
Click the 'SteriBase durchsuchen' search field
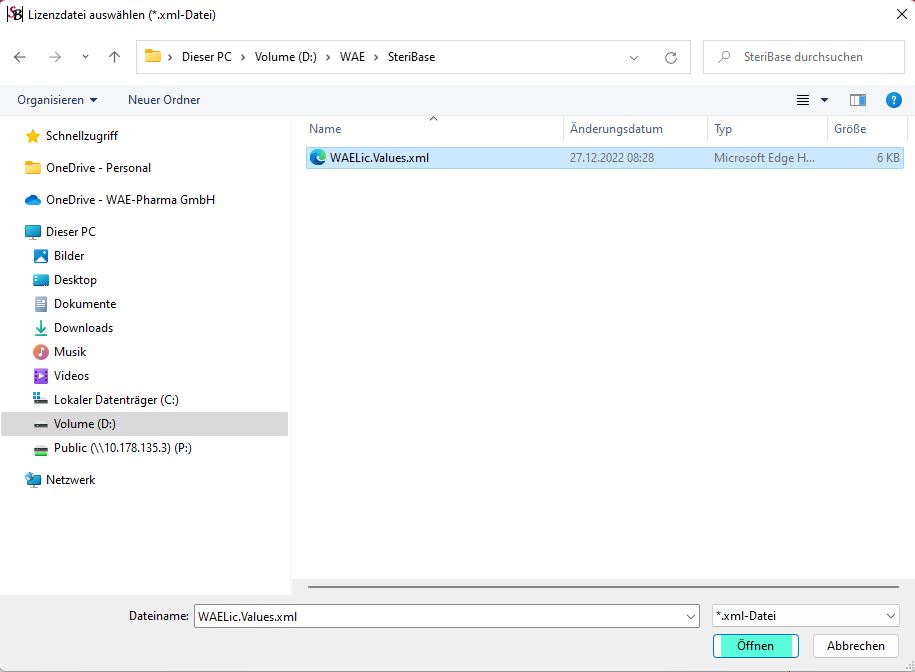coord(804,57)
